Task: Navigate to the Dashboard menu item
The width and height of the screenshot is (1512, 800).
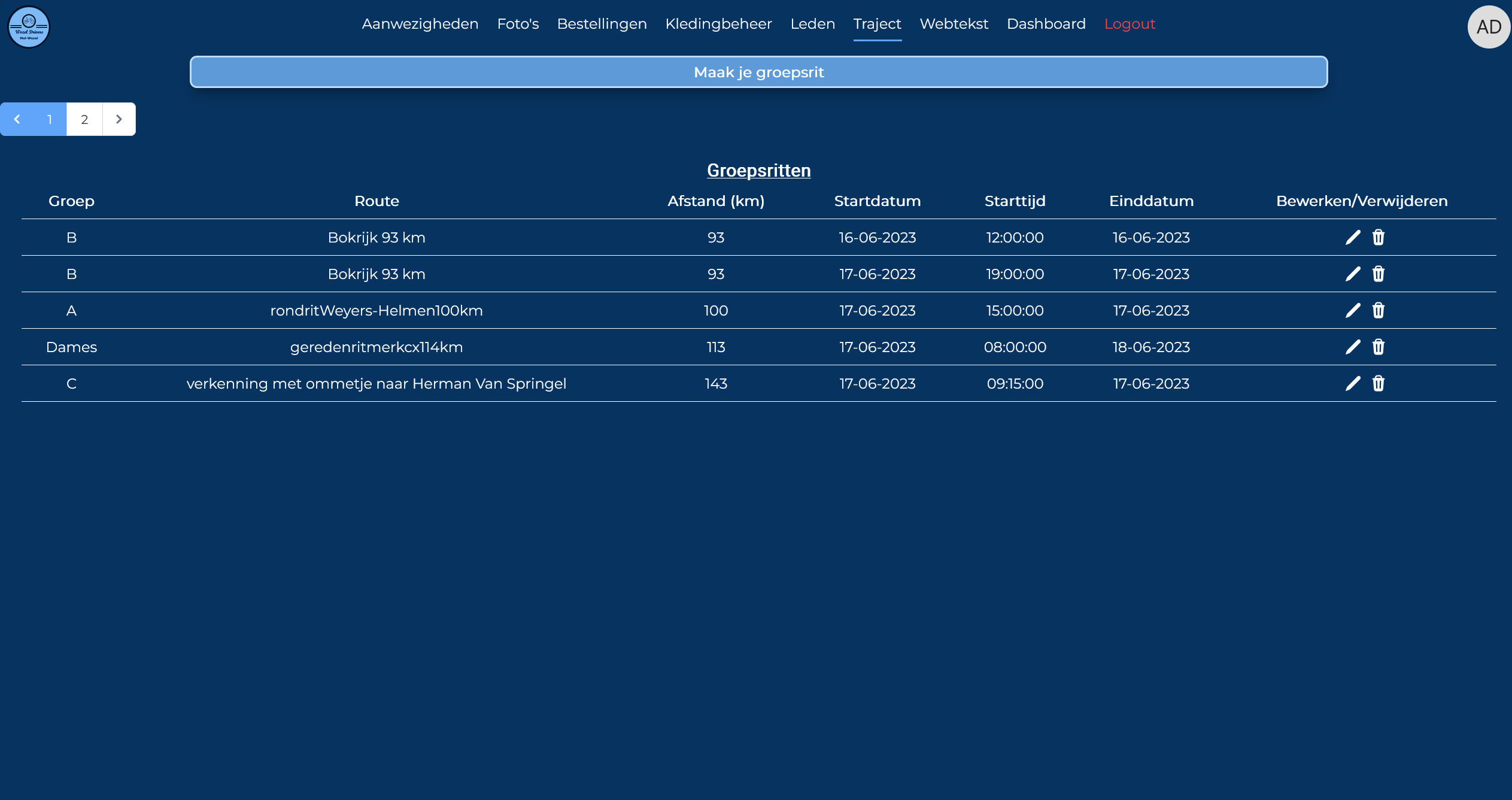Action: (x=1046, y=24)
